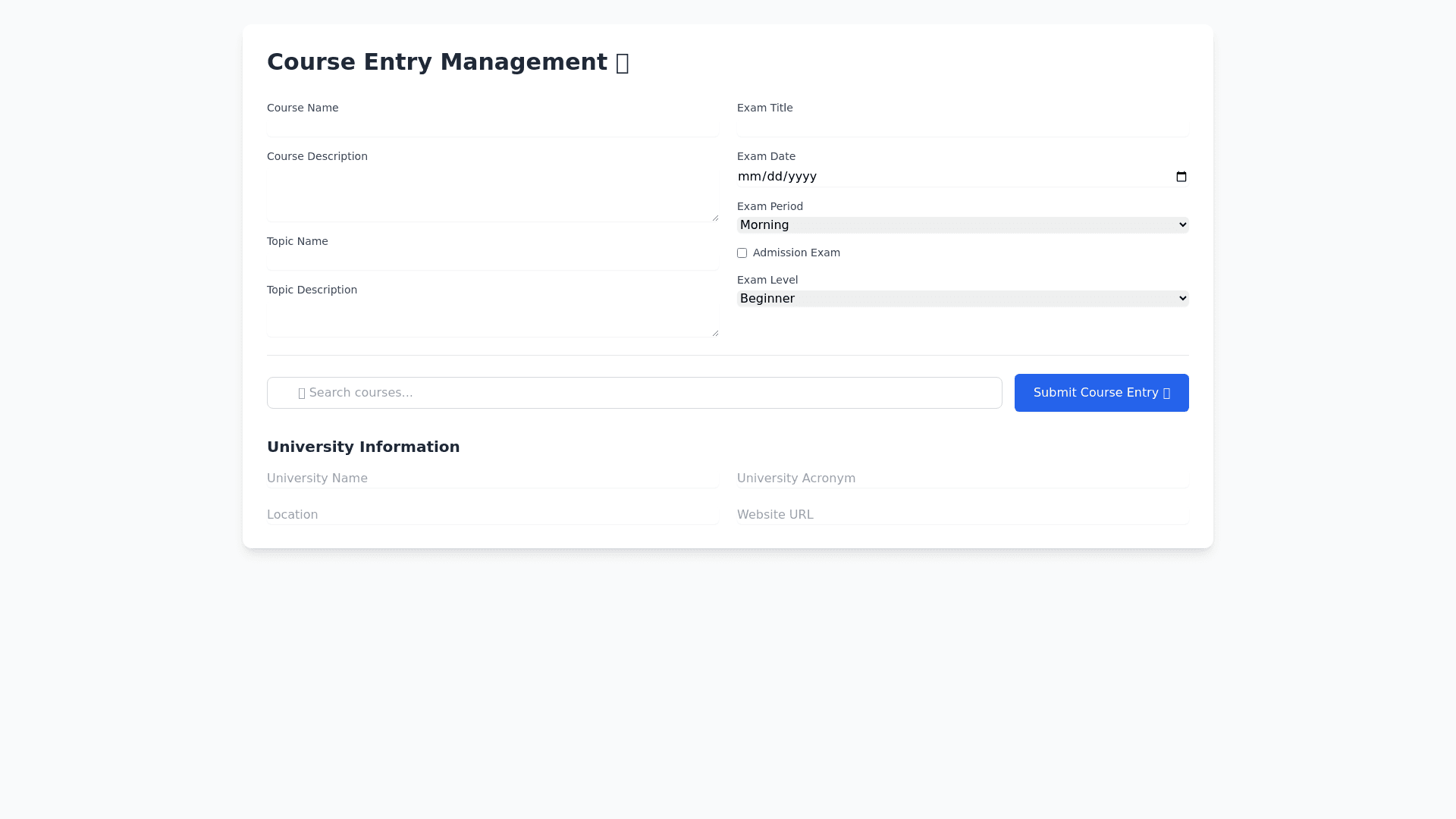
Task: Click into the Course Name input
Action: click(x=493, y=127)
